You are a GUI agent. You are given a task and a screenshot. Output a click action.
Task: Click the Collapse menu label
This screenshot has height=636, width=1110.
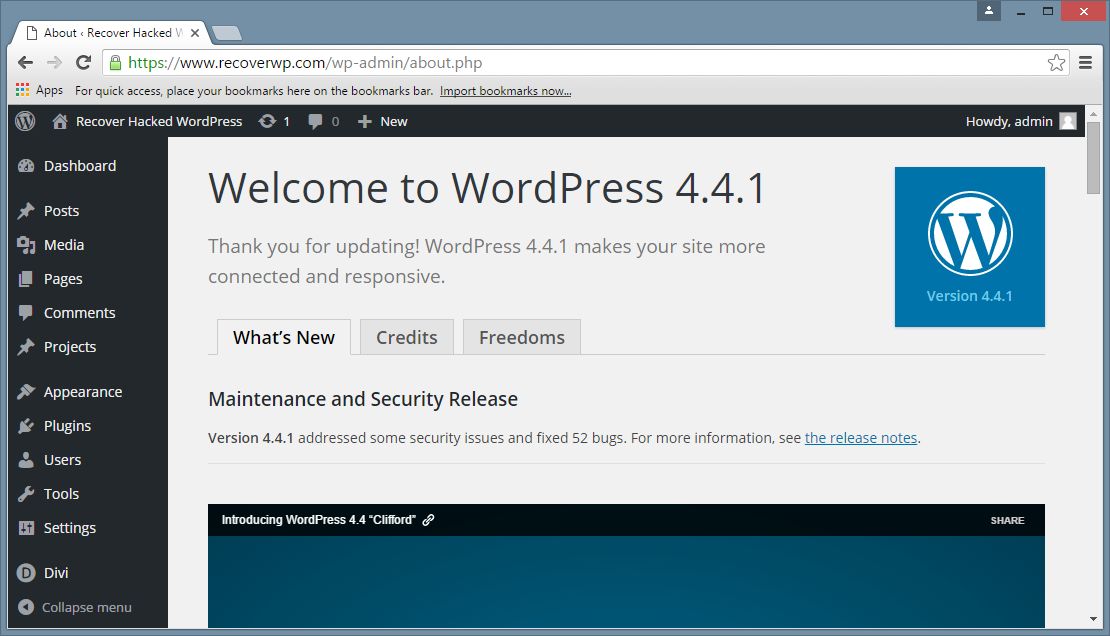86,607
